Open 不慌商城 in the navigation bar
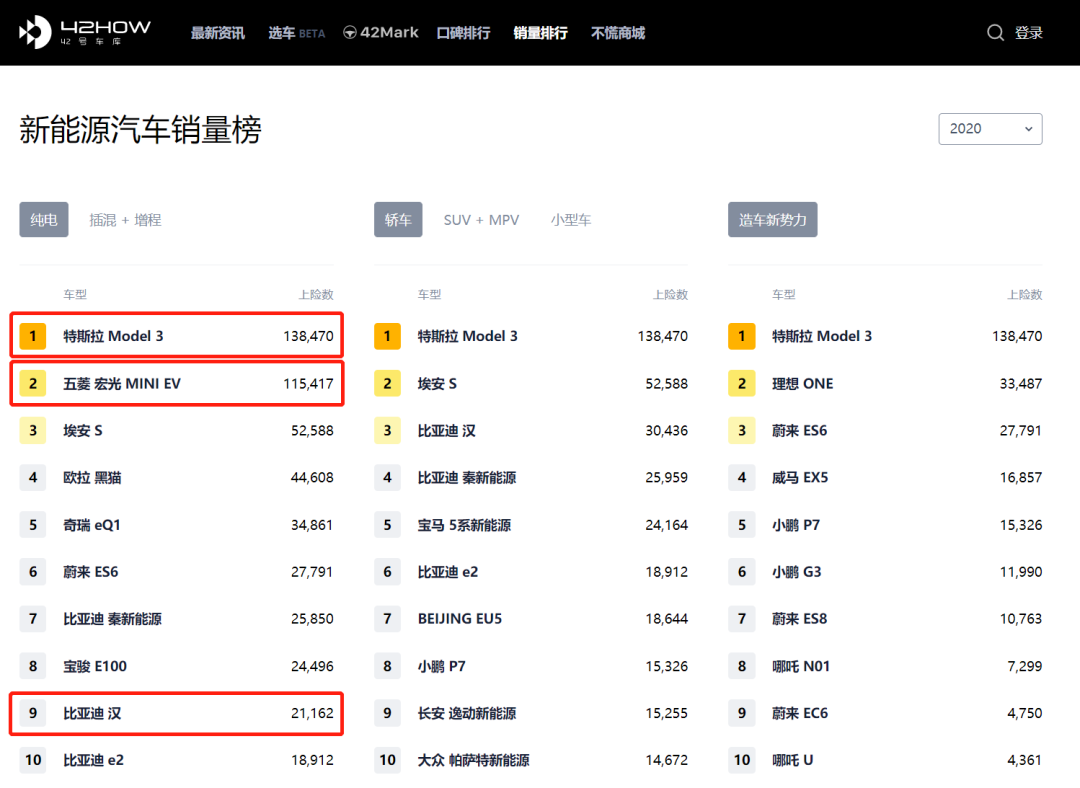 click(x=618, y=33)
